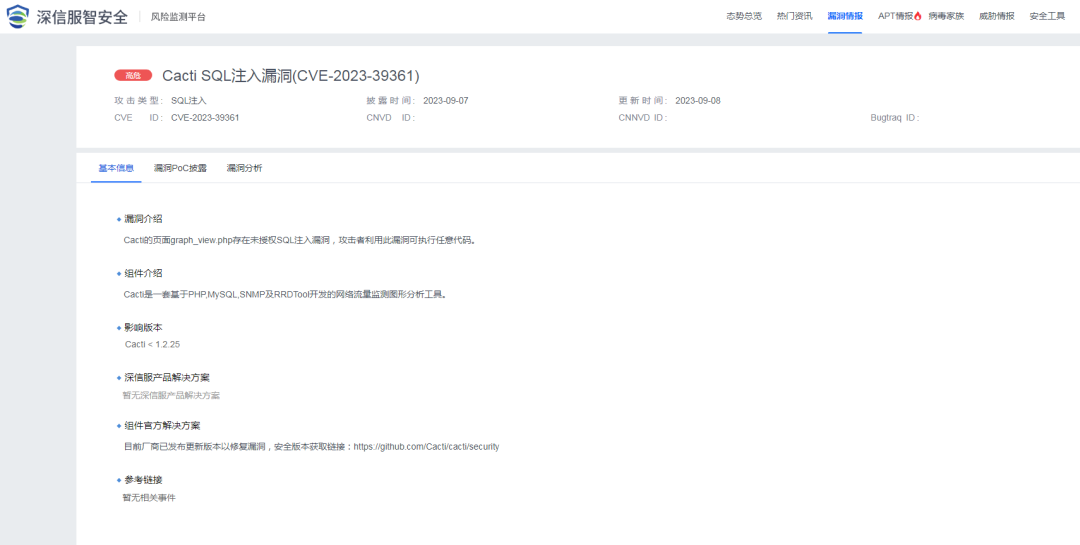
Task: Click the 深信服智安全 shield logo
Action: click(18, 17)
